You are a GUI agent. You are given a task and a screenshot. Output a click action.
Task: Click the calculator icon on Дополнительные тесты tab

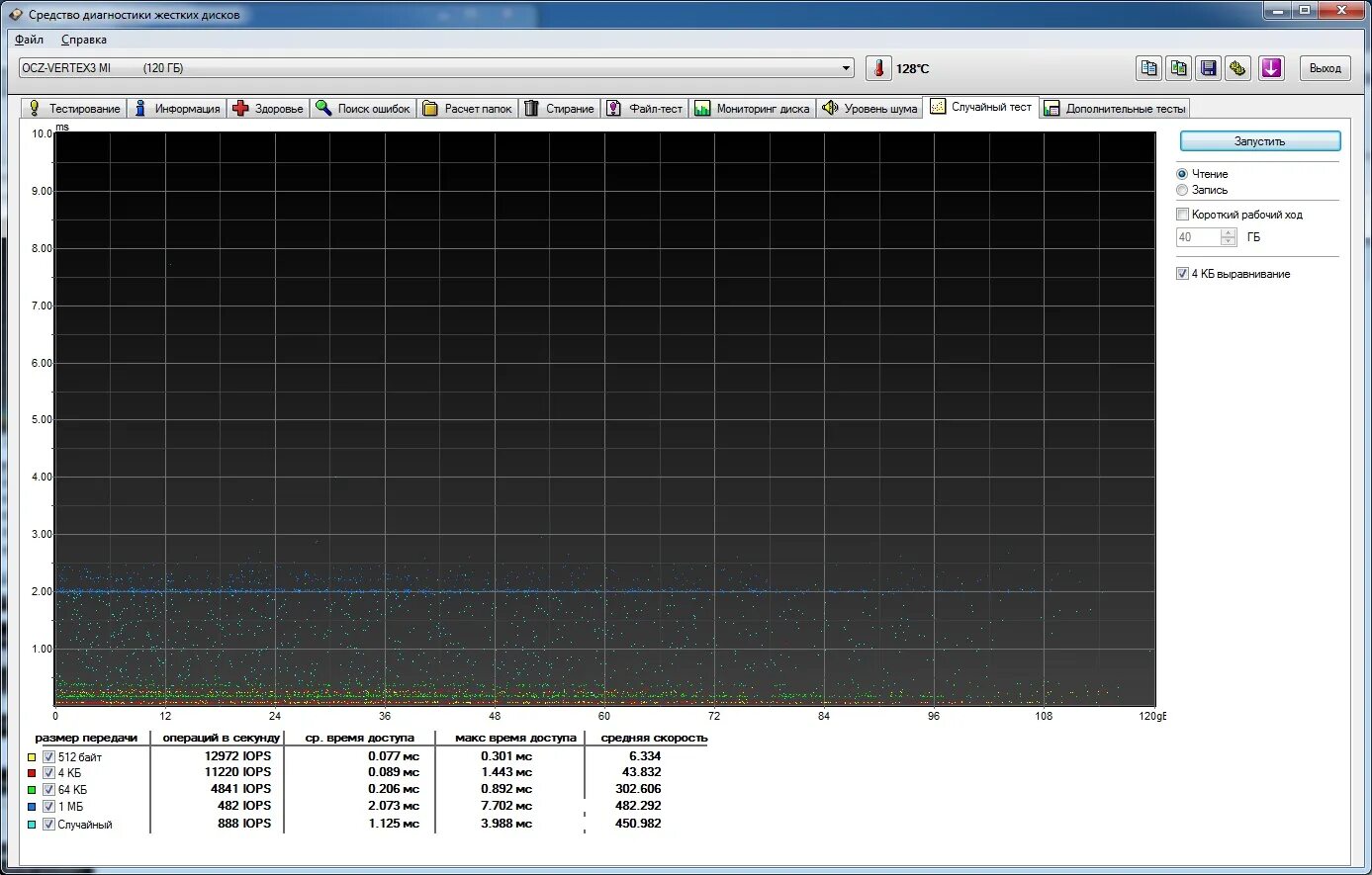coord(1052,109)
